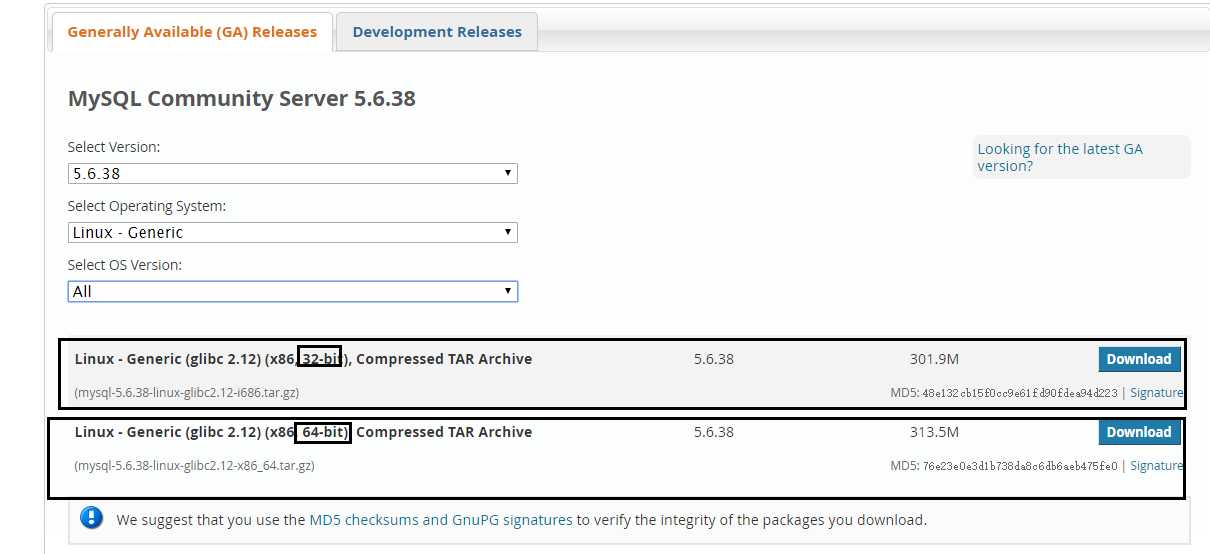
Task: Click the 'Select Version:' label
Action: click(114, 147)
